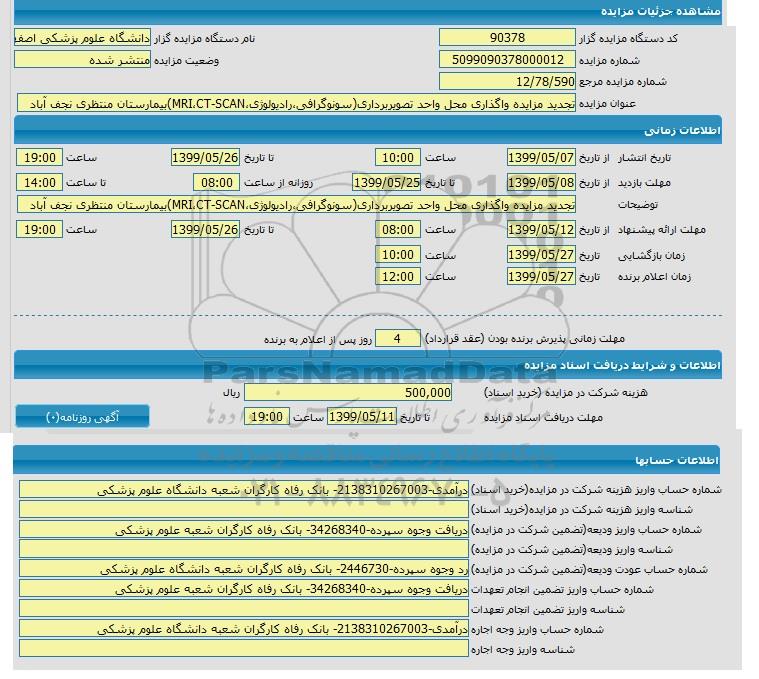Click the عنوان مزایده title field
This screenshot has width=759, height=679.
click(296, 103)
